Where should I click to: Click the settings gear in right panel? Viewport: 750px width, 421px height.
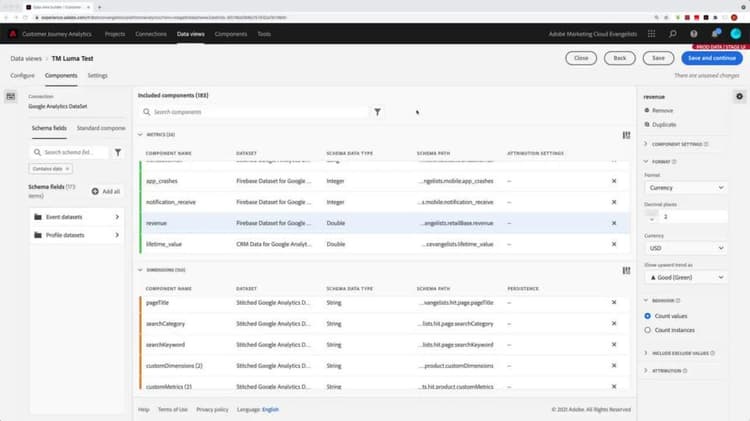739,97
